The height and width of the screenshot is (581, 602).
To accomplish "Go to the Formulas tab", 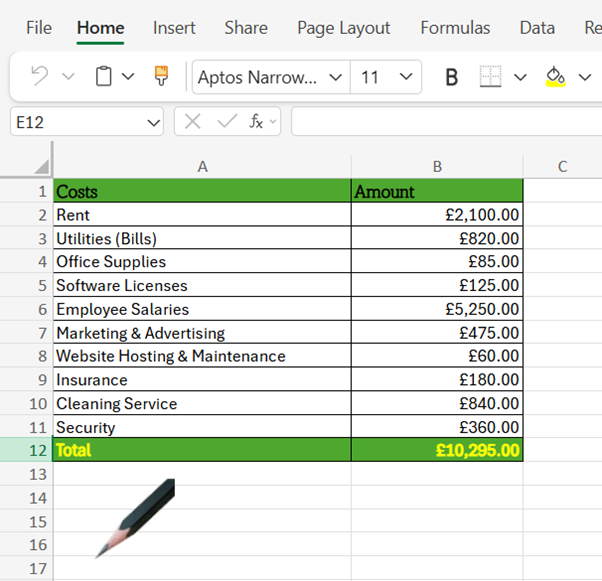I will pos(455,28).
